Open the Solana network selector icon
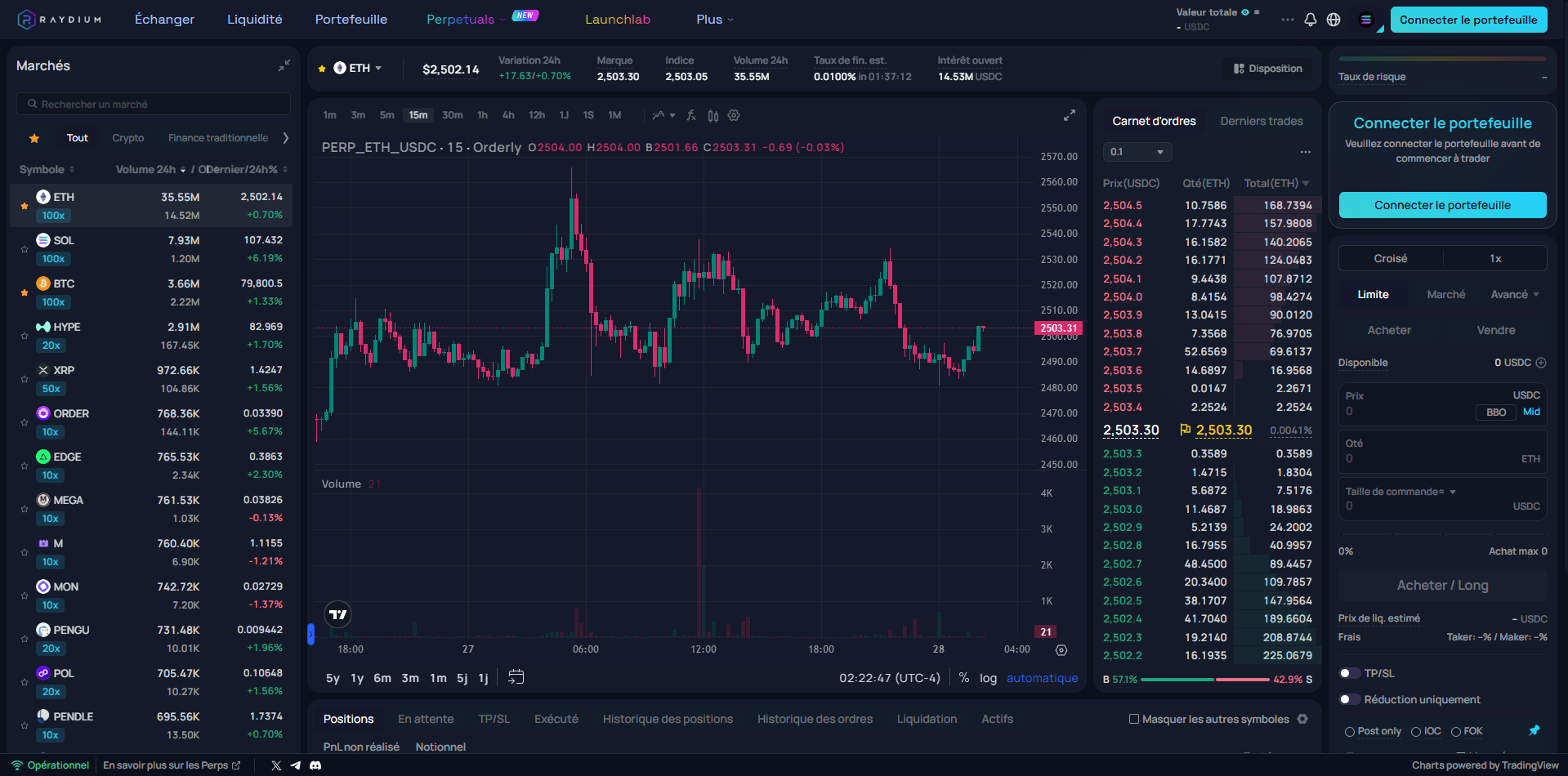The width and height of the screenshot is (1568, 776). [1366, 20]
